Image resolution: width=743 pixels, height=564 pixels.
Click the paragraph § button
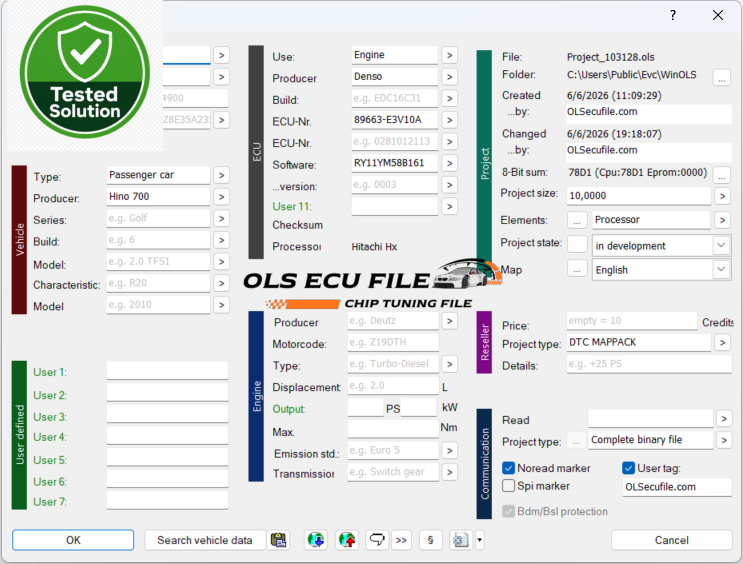point(430,540)
